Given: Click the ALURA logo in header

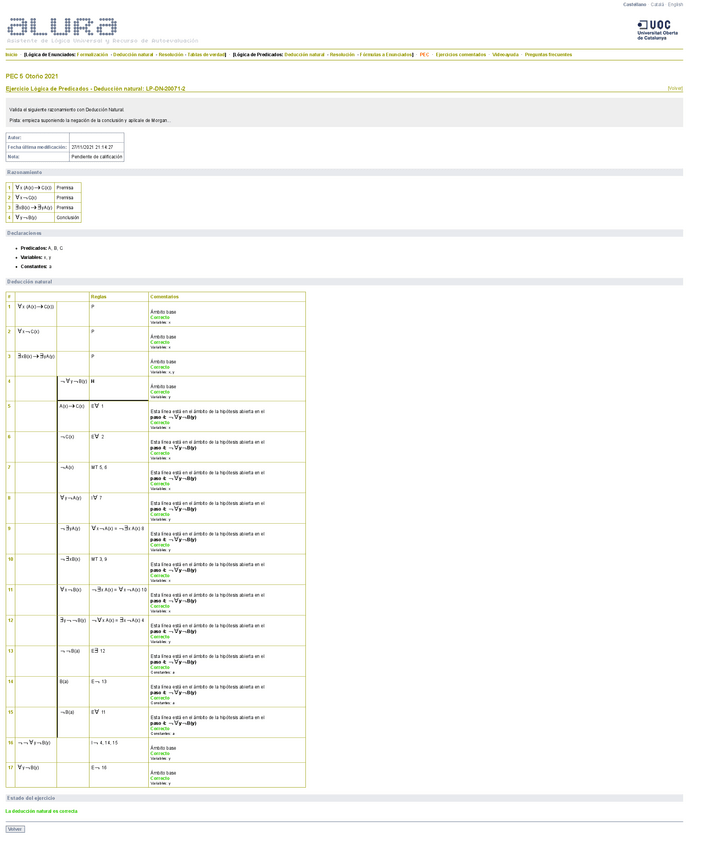Looking at the screenshot, I should (62, 27).
